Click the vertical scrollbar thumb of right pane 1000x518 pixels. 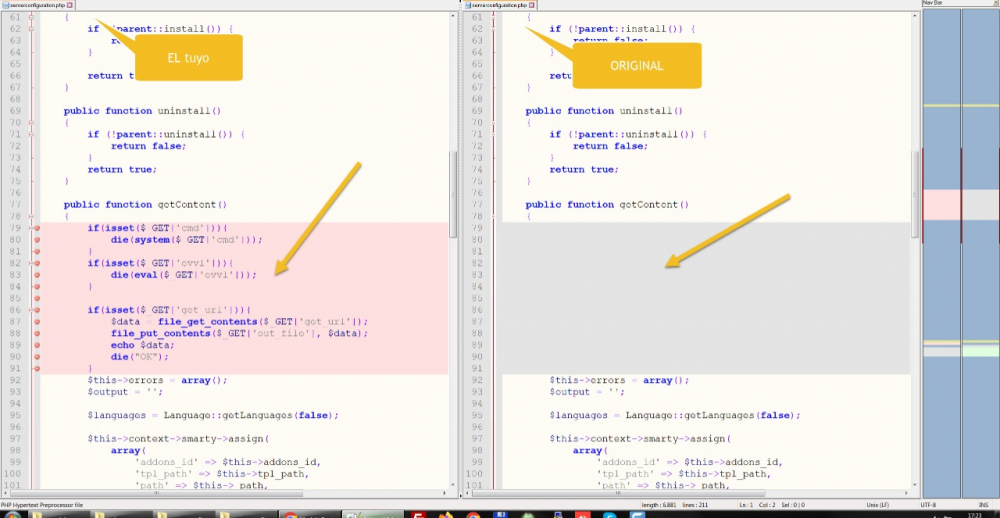point(915,193)
